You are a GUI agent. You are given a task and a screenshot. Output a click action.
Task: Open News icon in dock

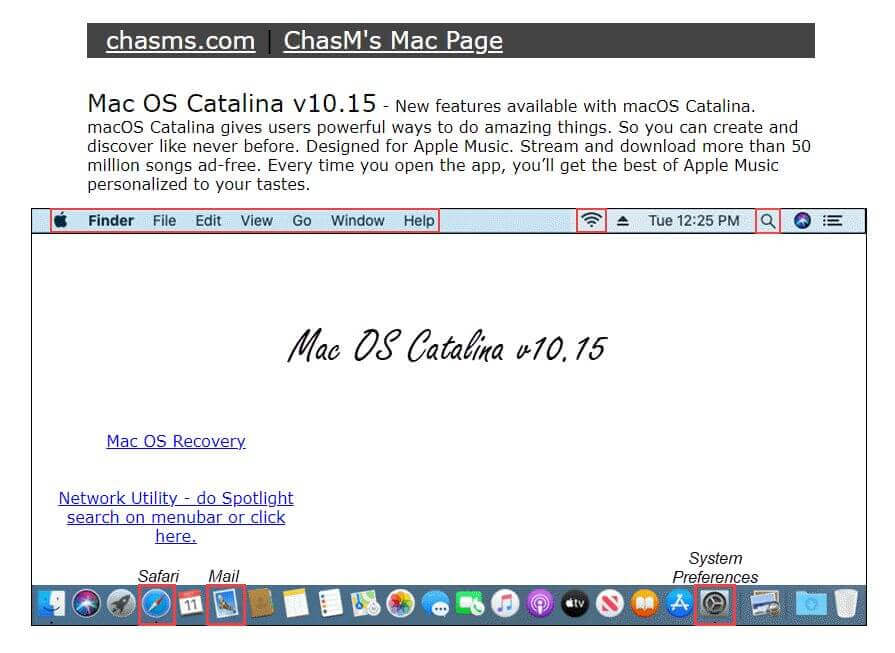(x=610, y=604)
